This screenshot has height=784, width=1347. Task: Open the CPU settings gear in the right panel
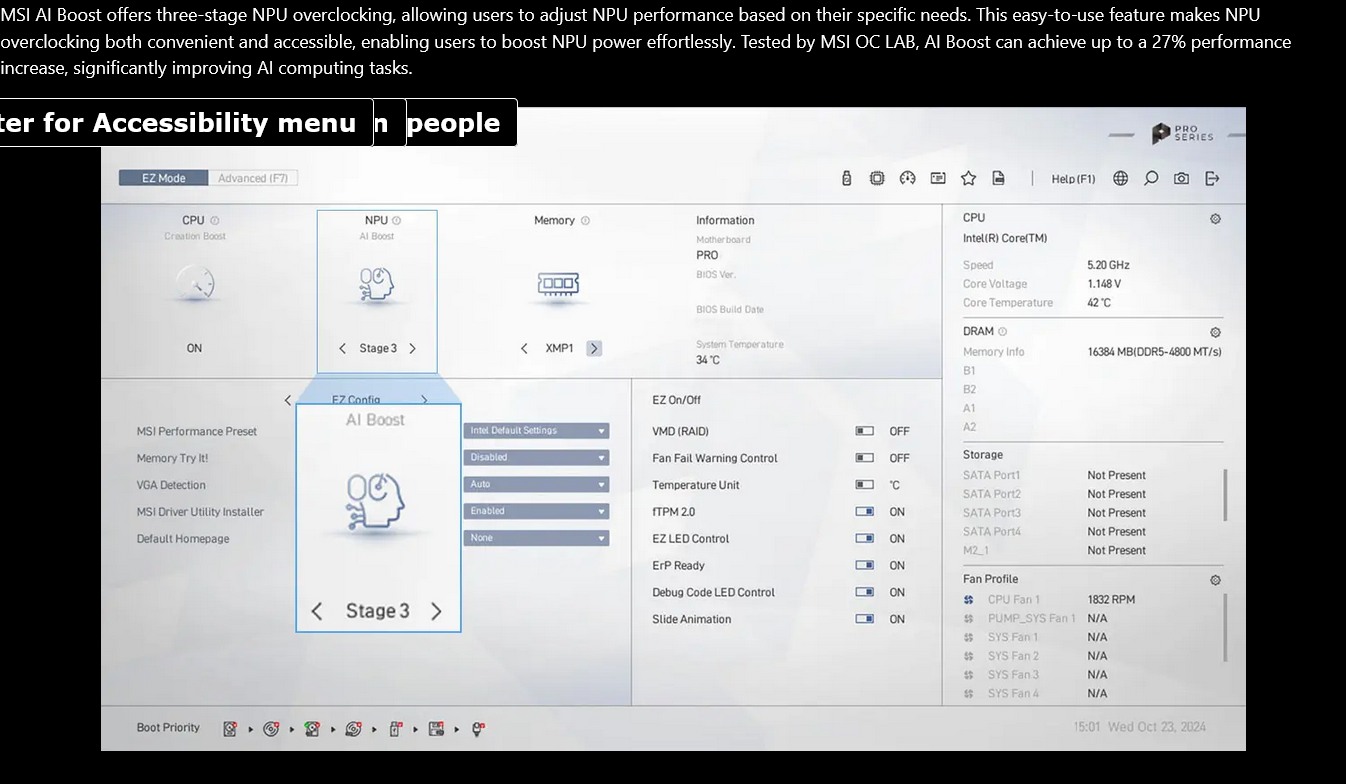1215,219
